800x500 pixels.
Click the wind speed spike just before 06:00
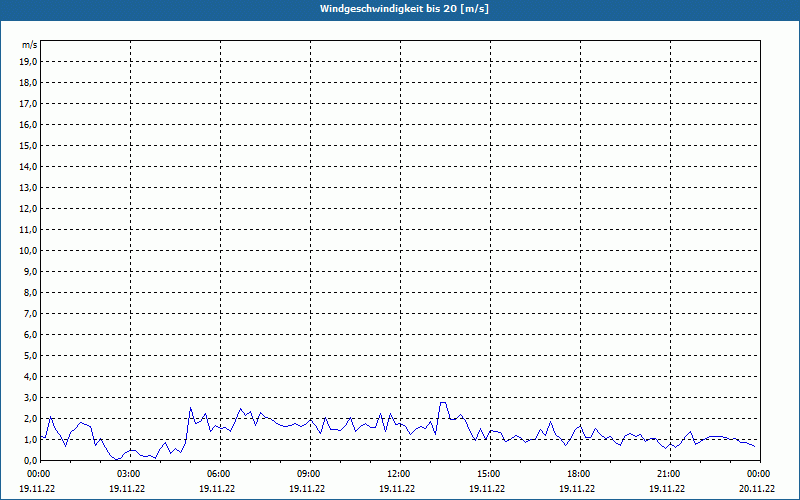(x=190, y=407)
